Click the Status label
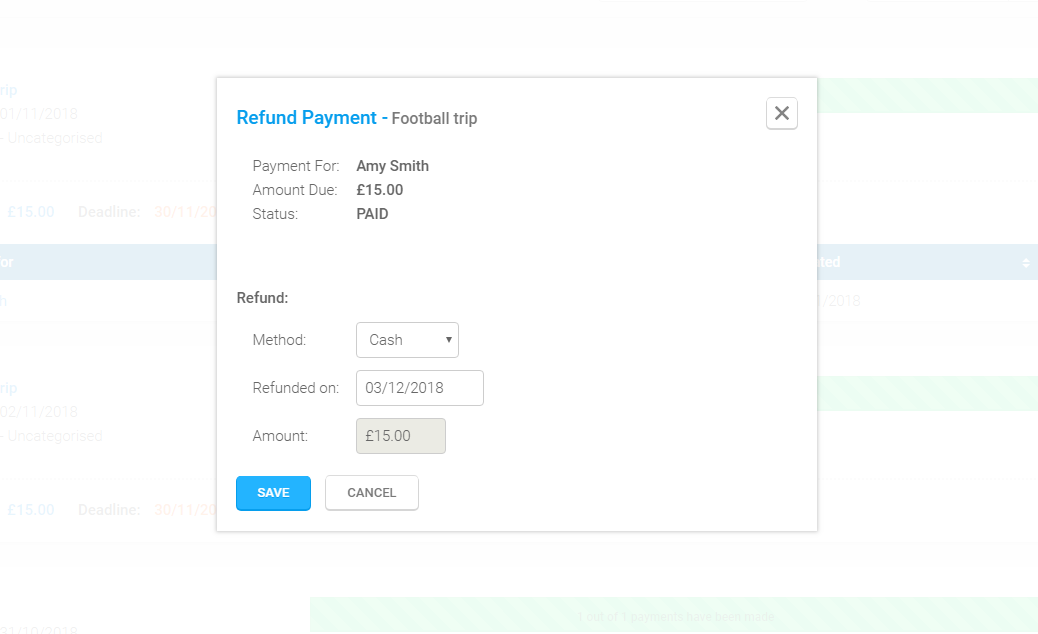The image size is (1038, 634). coord(275,214)
